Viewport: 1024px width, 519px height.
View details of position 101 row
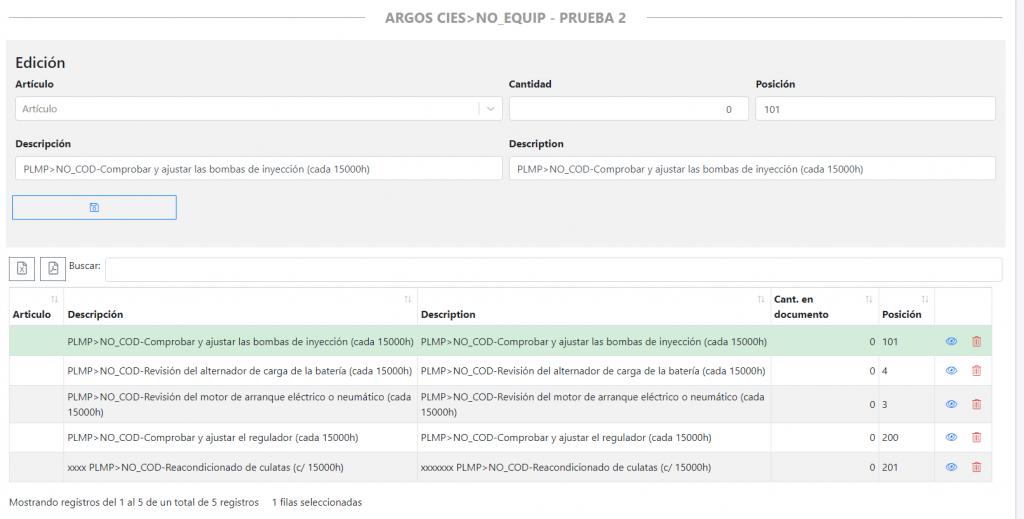pos(951,341)
